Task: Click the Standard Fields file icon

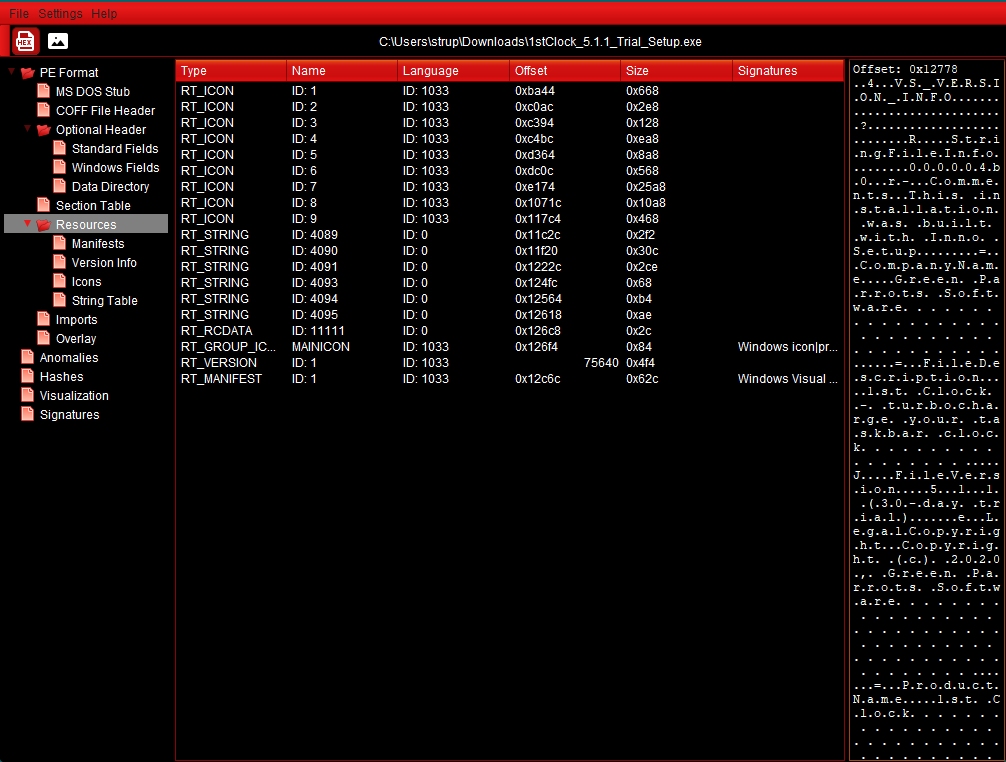Action: [x=60, y=148]
